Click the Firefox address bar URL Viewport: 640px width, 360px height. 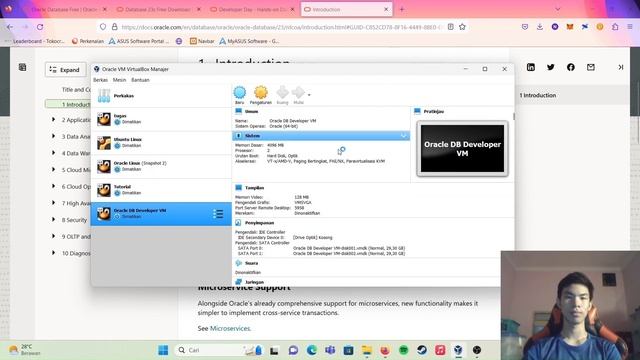tap(282, 27)
